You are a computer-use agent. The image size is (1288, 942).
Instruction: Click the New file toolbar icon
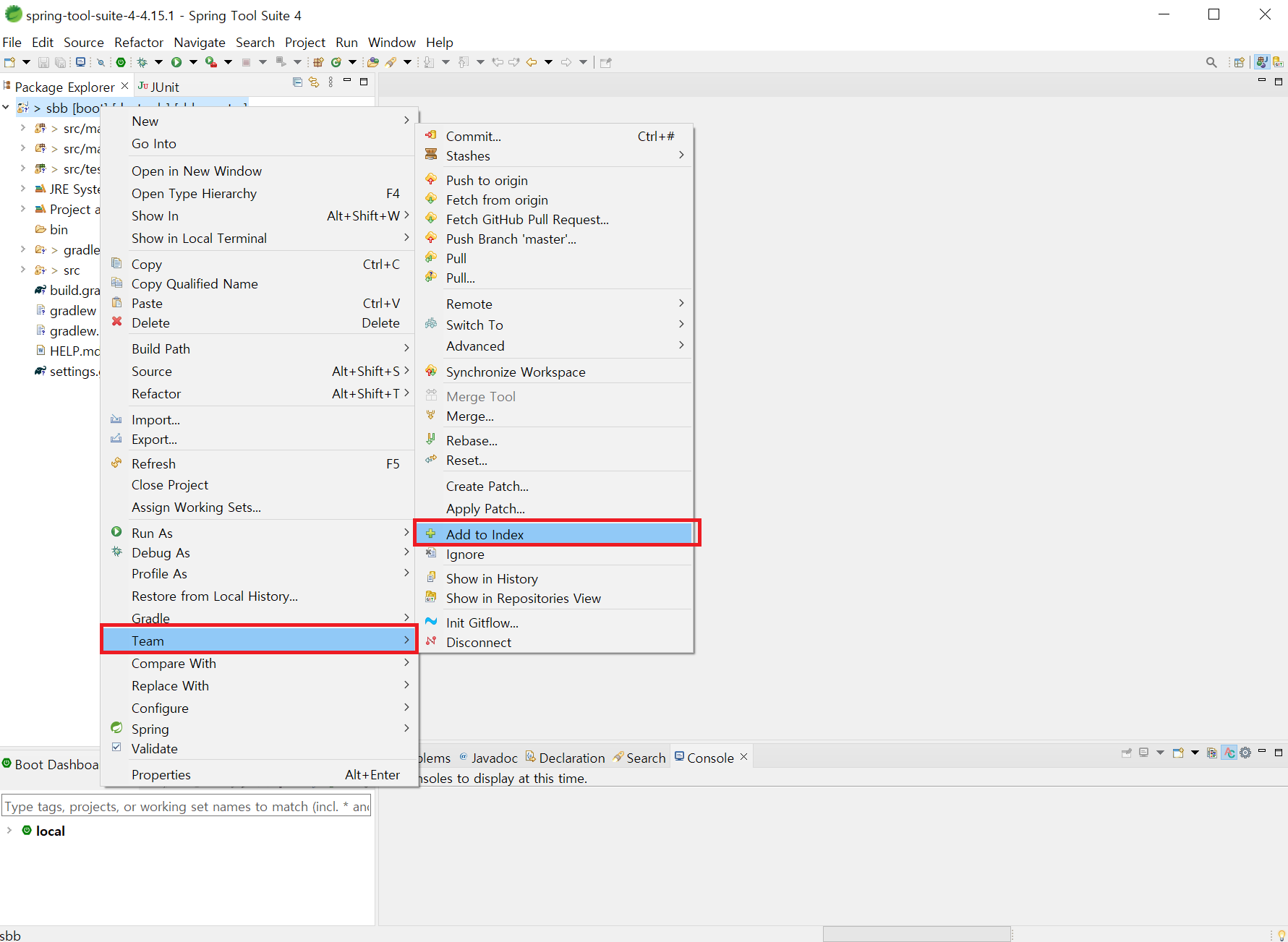(x=9, y=62)
